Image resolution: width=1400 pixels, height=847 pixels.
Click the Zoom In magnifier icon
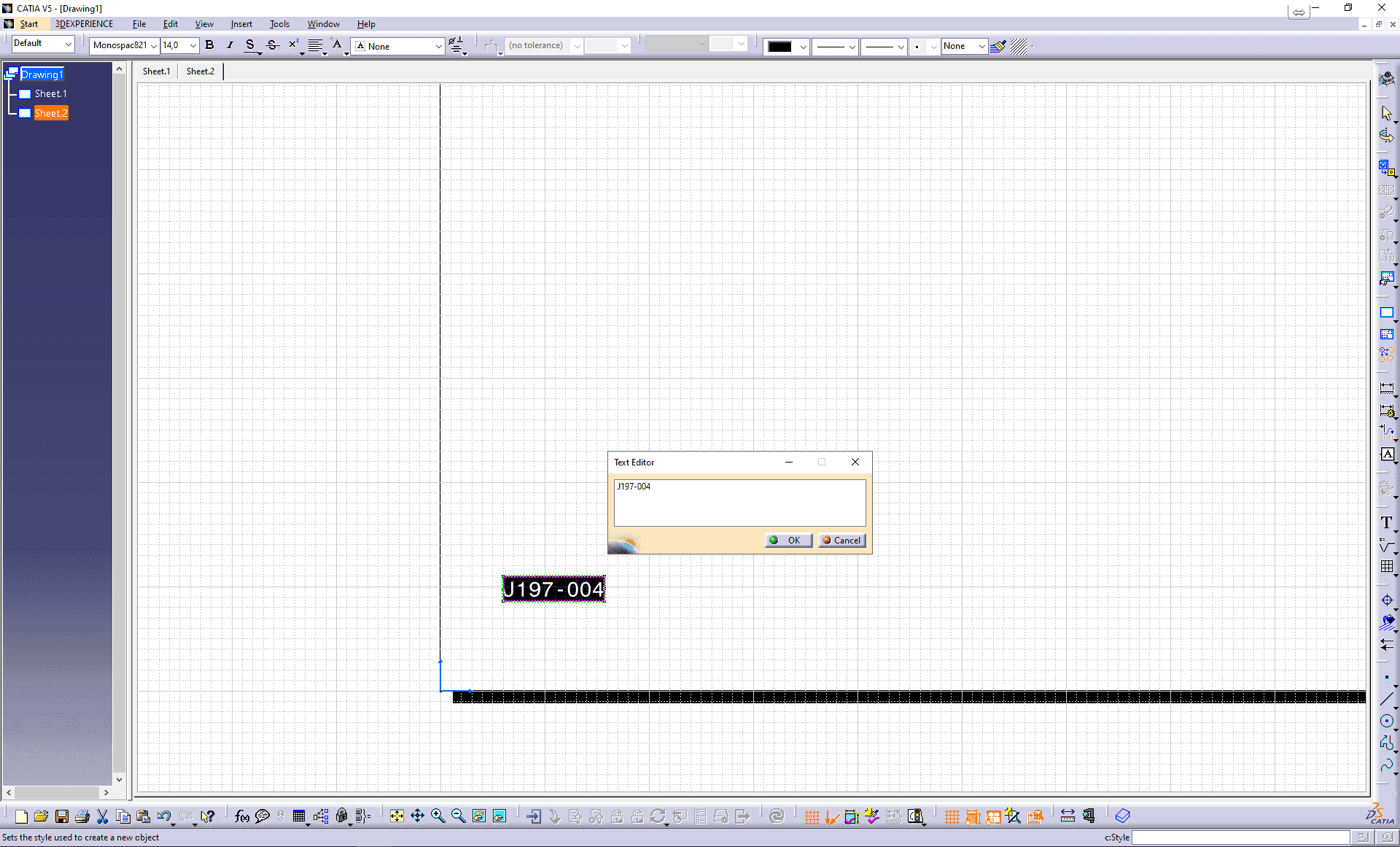[437, 816]
